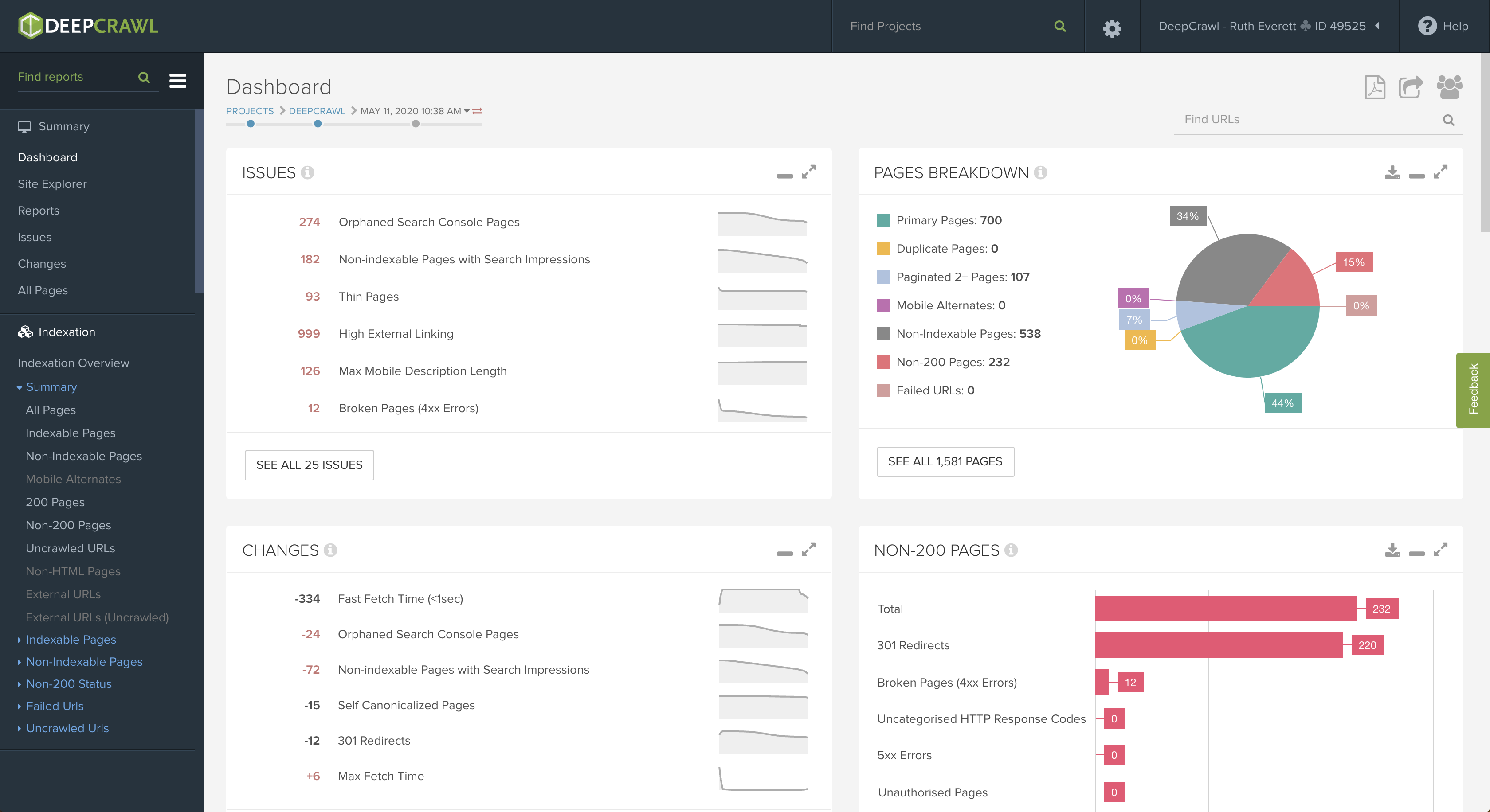
Task: Expand Indexable Pages tree section
Action: click(71, 639)
